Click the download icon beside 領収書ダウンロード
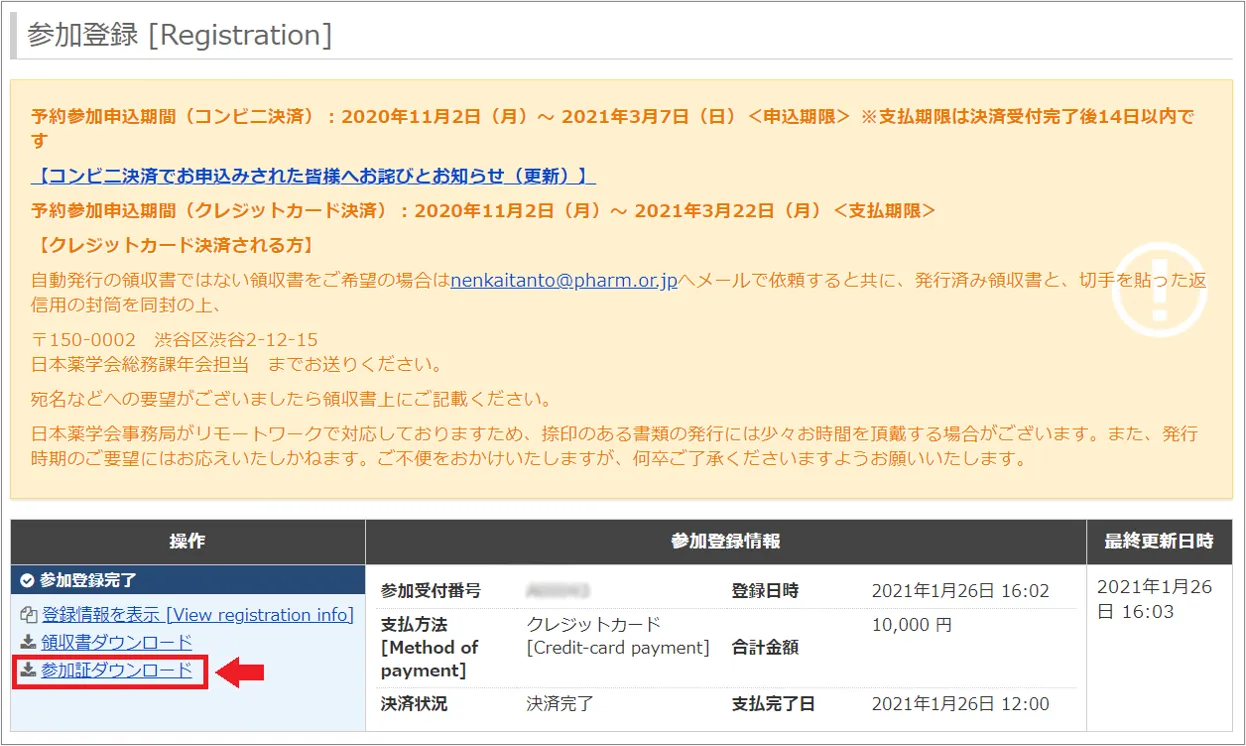The image size is (1246, 746). point(28,643)
